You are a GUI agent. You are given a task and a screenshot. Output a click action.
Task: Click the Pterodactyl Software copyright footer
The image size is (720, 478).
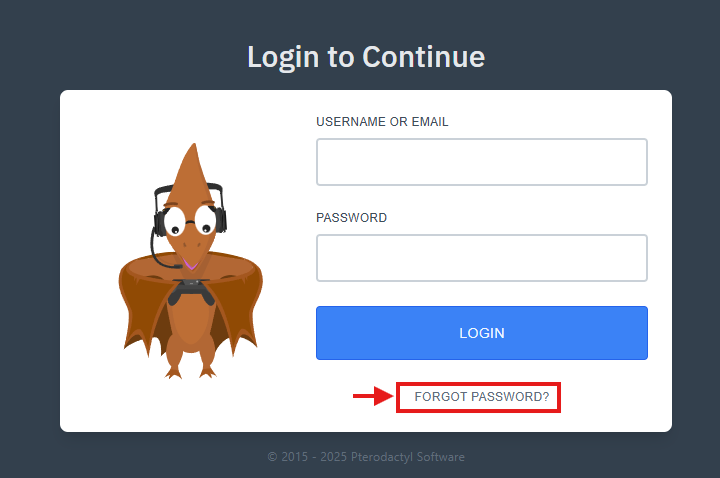[366, 457]
